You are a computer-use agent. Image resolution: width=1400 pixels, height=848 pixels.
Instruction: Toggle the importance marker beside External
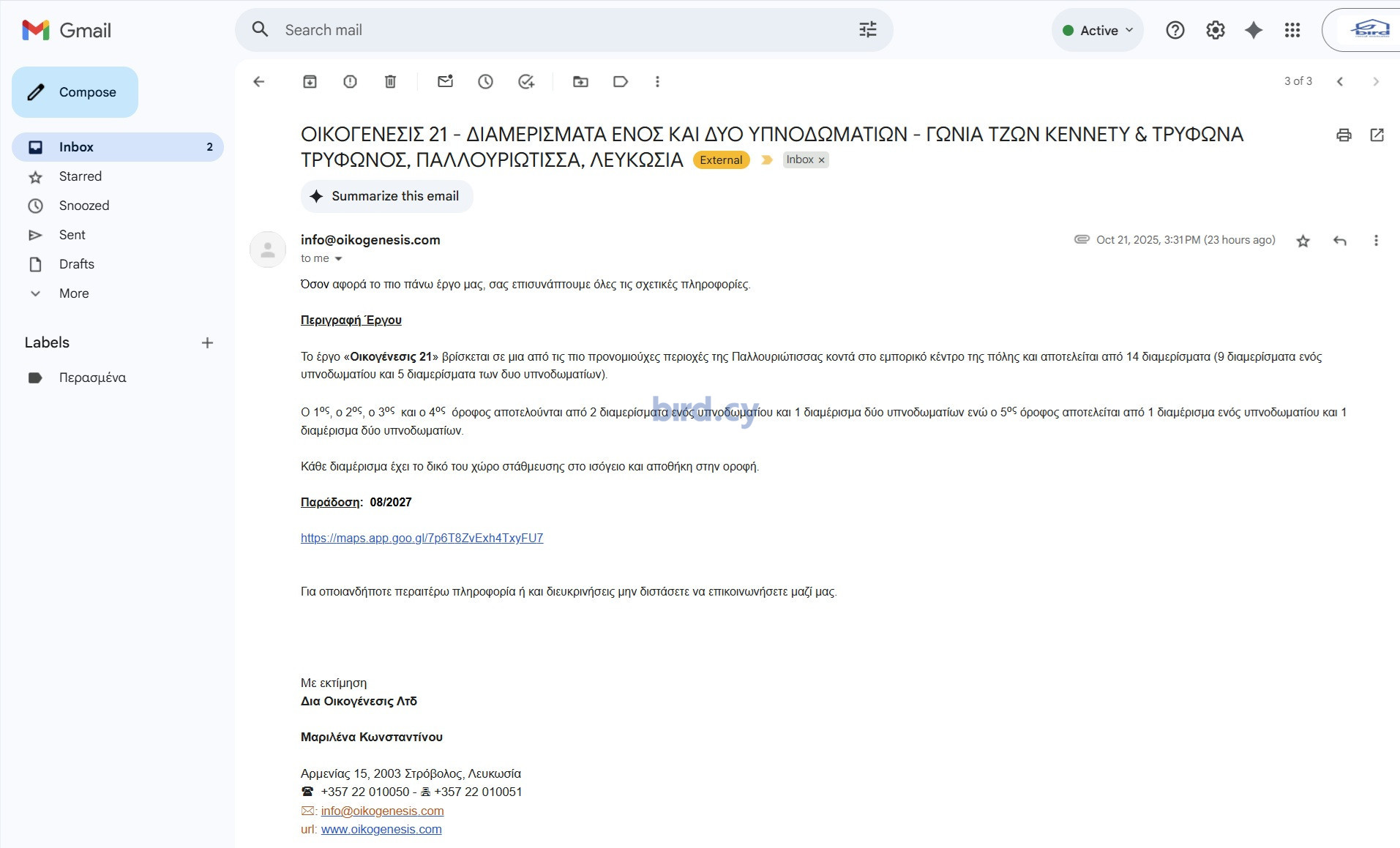(x=766, y=160)
